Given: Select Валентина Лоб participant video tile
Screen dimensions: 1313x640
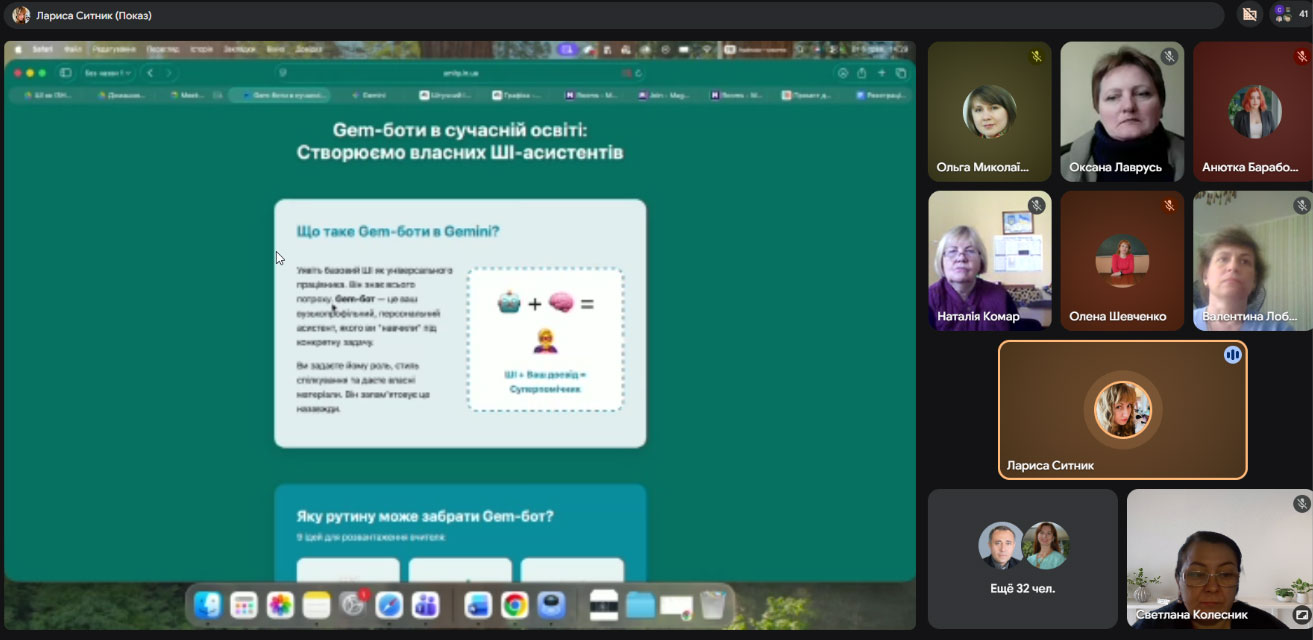Looking at the screenshot, I should click(1253, 260).
